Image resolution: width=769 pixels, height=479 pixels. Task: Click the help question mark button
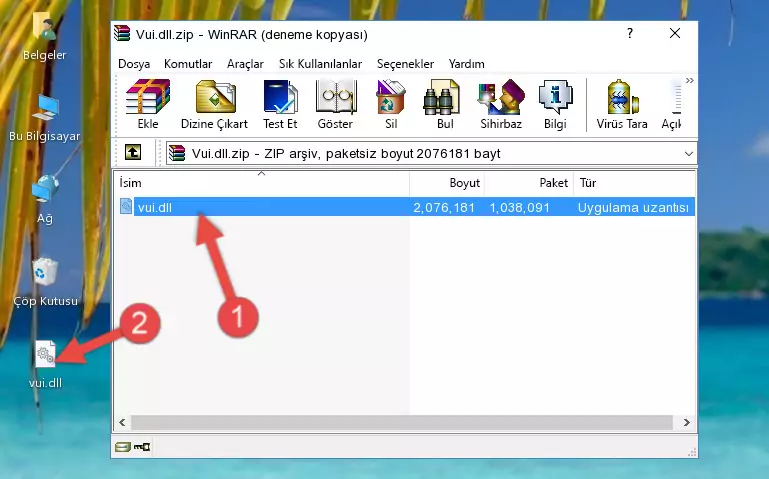[630, 34]
